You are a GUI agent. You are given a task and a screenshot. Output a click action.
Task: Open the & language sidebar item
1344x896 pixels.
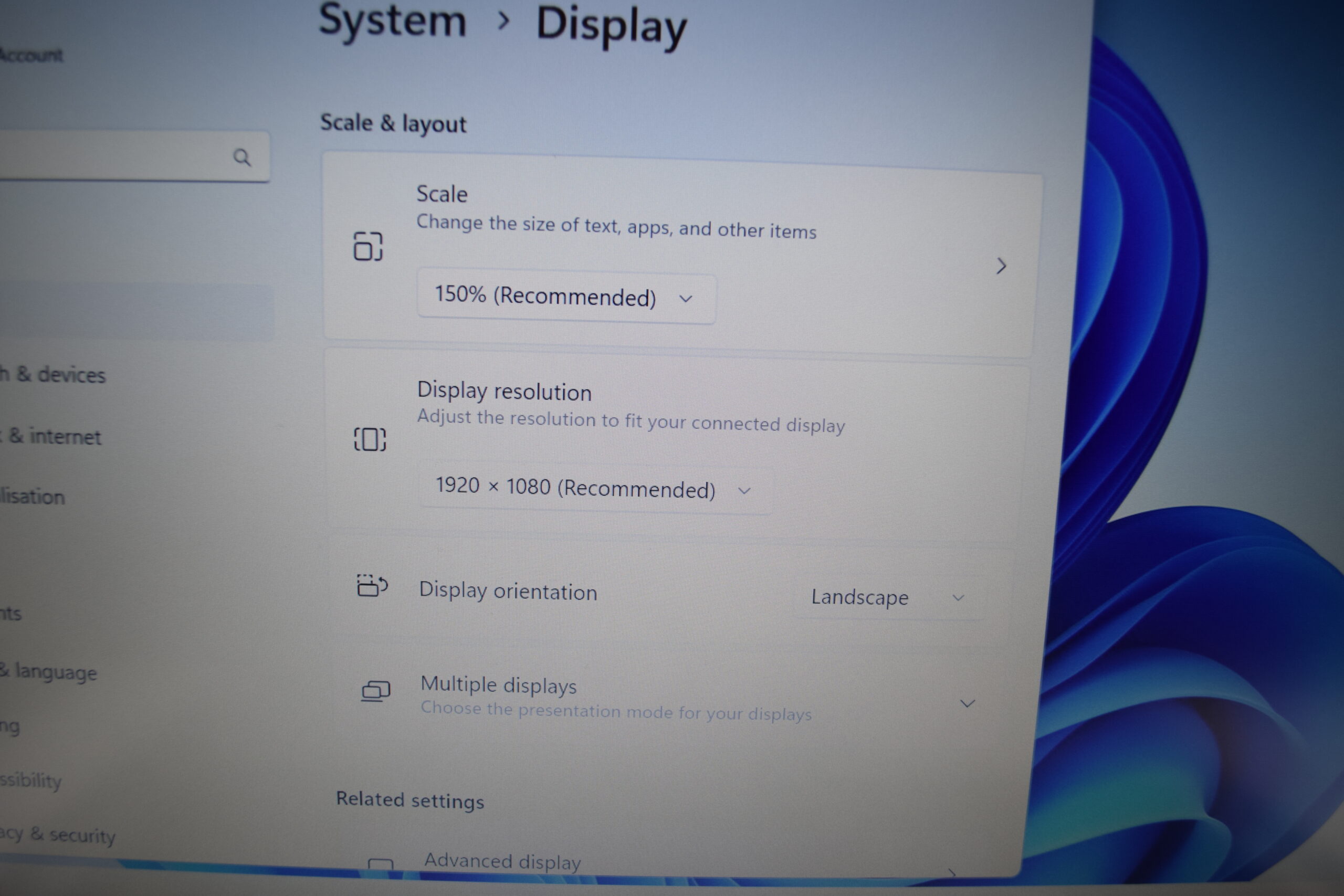click(49, 671)
